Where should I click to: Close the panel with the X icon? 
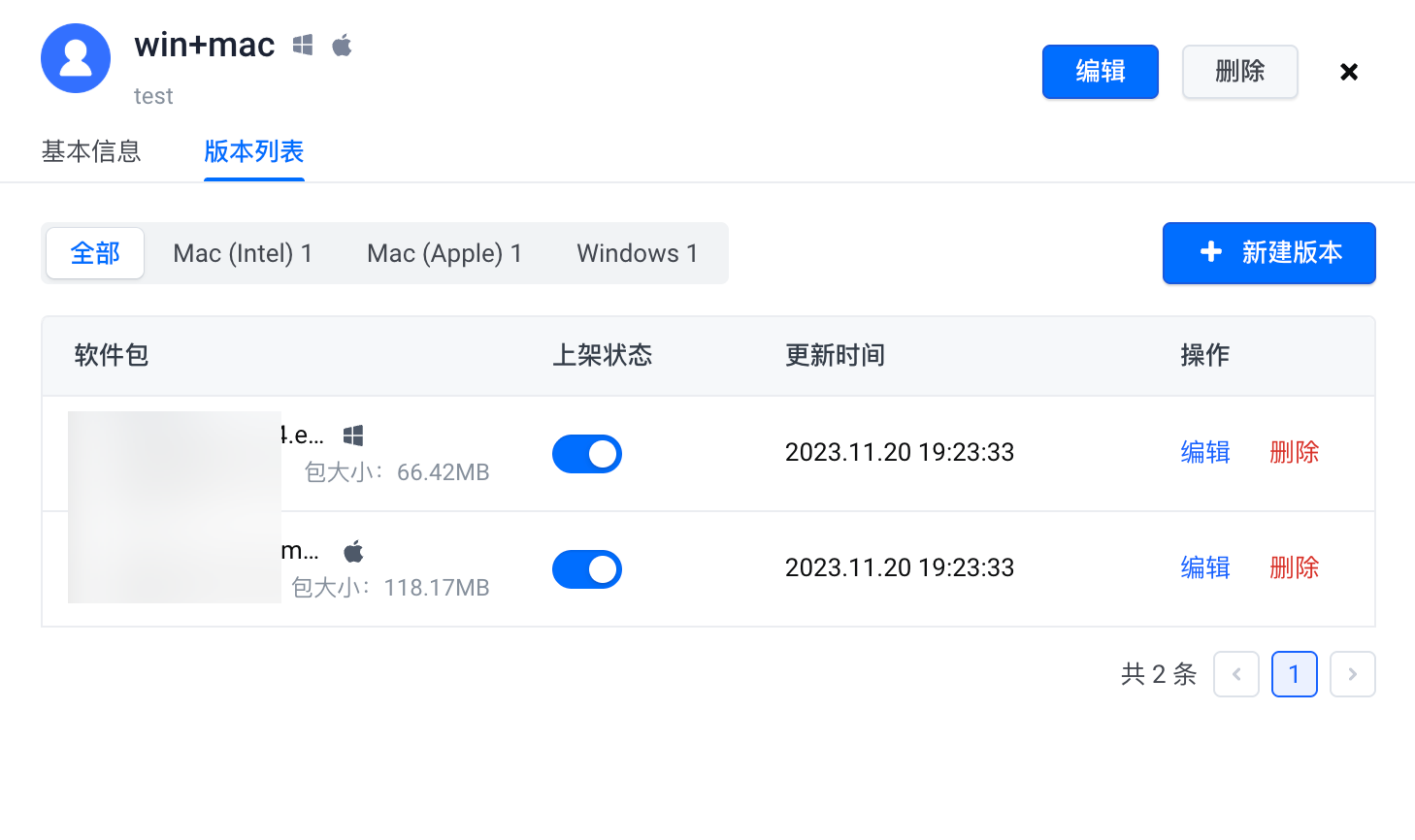pos(1348,72)
